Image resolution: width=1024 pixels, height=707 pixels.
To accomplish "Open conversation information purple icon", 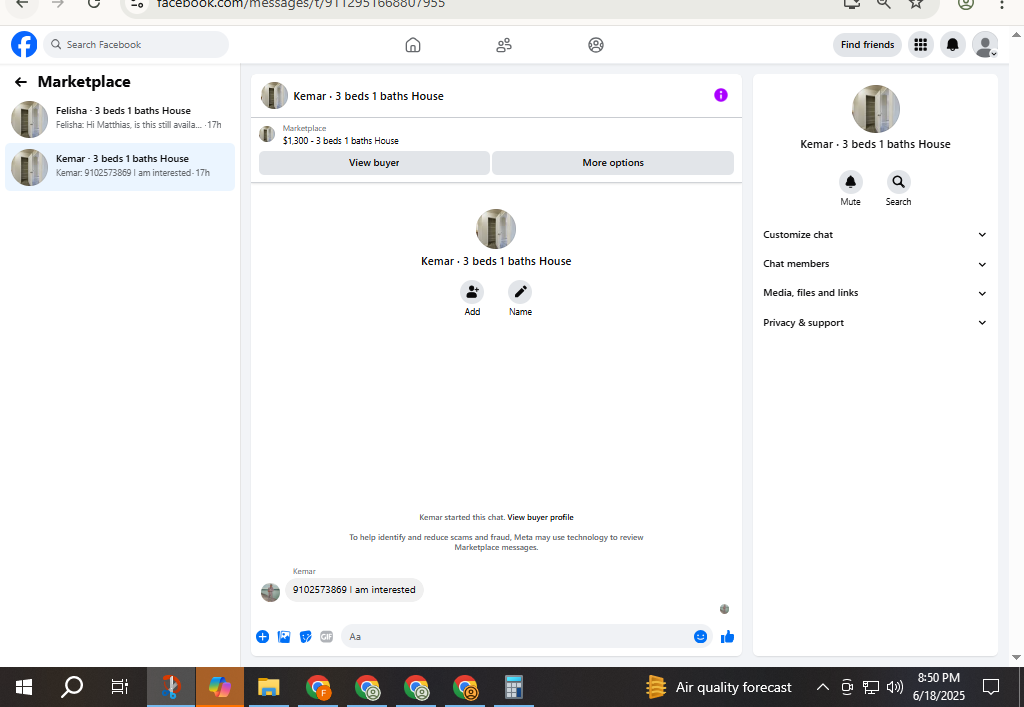I will pos(720,95).
